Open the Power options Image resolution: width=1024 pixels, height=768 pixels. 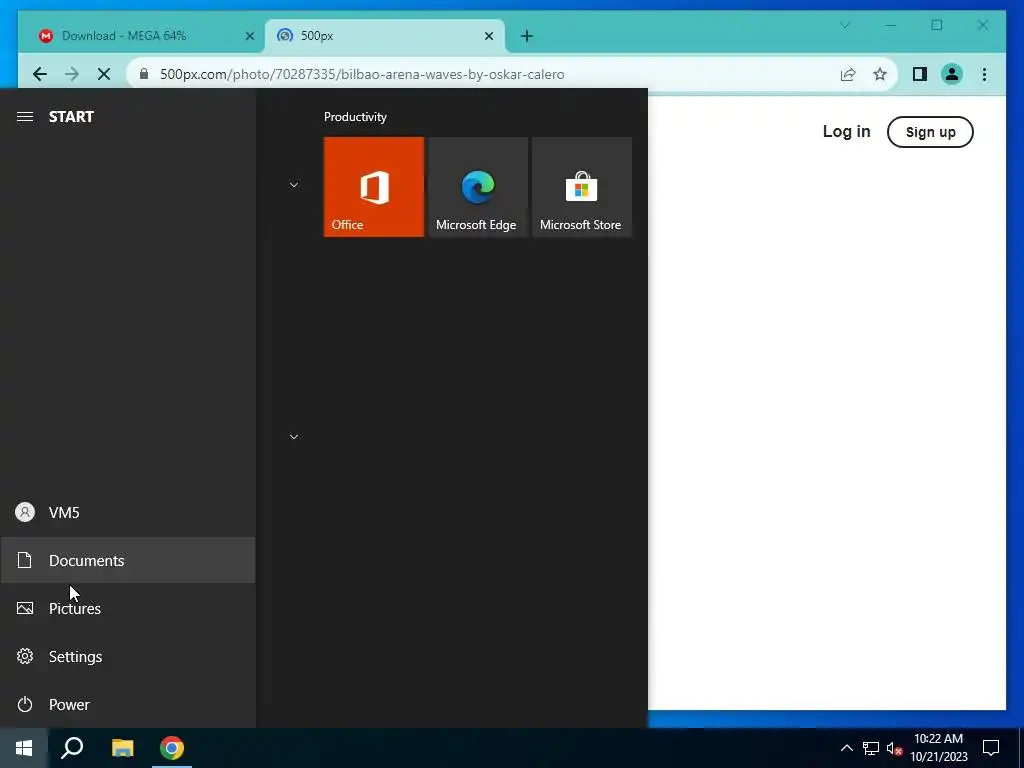point(128,705)
